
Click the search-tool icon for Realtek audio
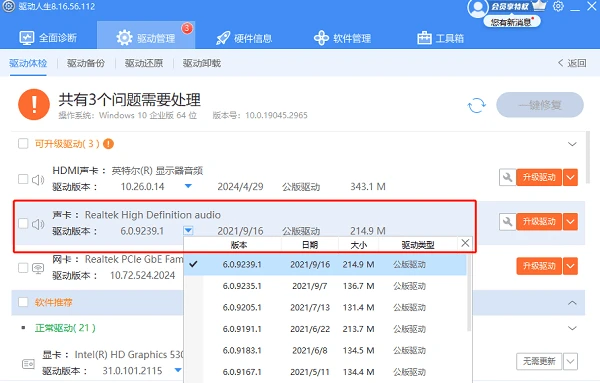(x=507, y=222)
